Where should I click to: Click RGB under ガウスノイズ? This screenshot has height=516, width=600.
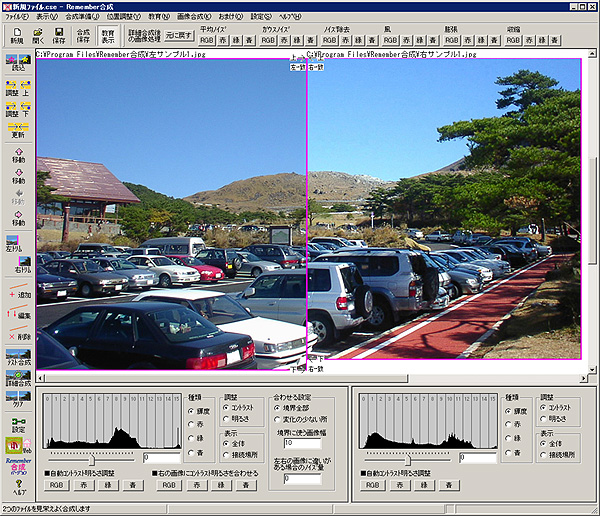(x=268, y=40)
